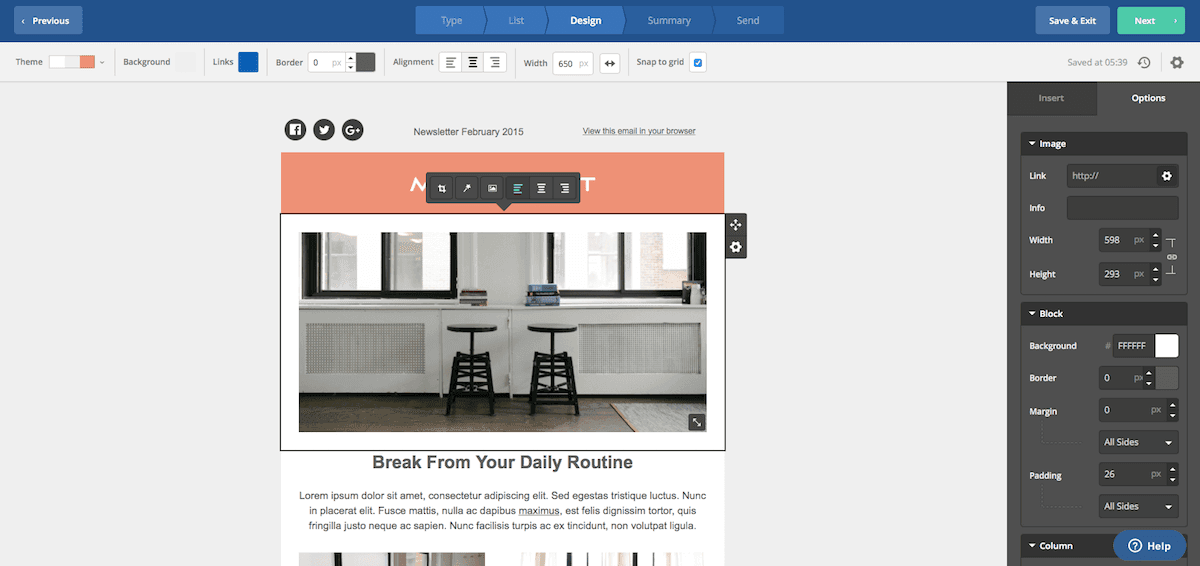
Task: Open block settings gear beside image
Action: (x=736, y=247)
